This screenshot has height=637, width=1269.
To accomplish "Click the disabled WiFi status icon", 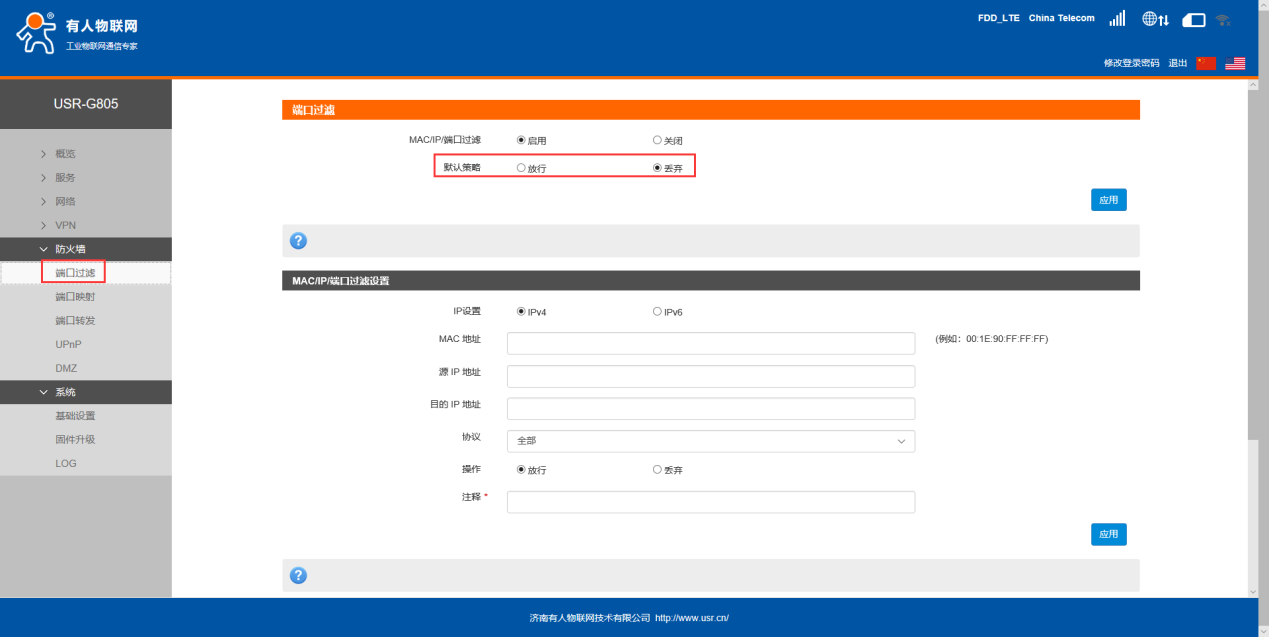I will (1223, 20).
